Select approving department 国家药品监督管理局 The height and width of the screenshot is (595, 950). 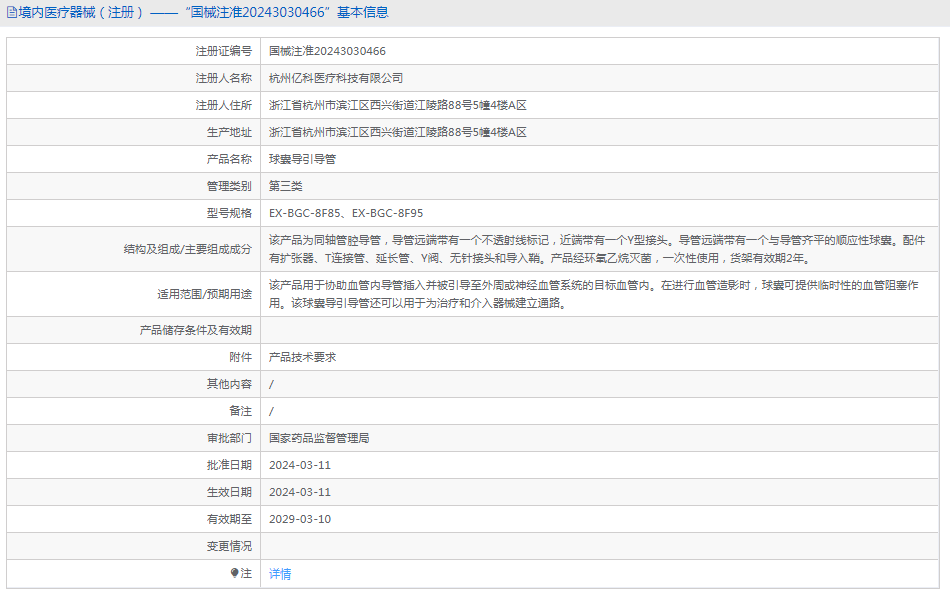319,438
